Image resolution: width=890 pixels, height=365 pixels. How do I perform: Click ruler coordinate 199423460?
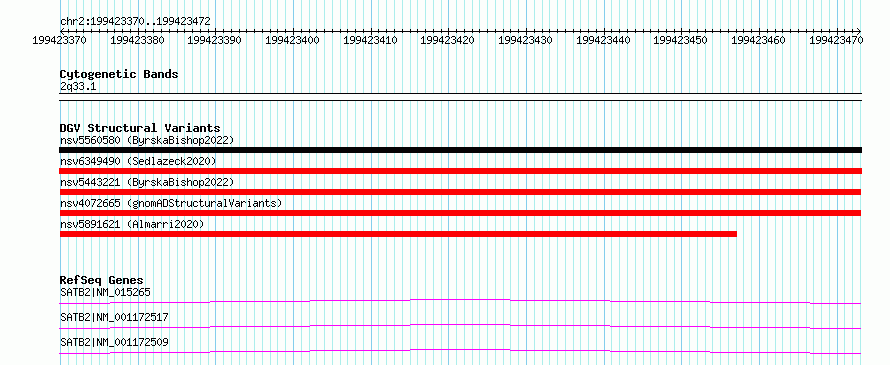pos(758,40)
